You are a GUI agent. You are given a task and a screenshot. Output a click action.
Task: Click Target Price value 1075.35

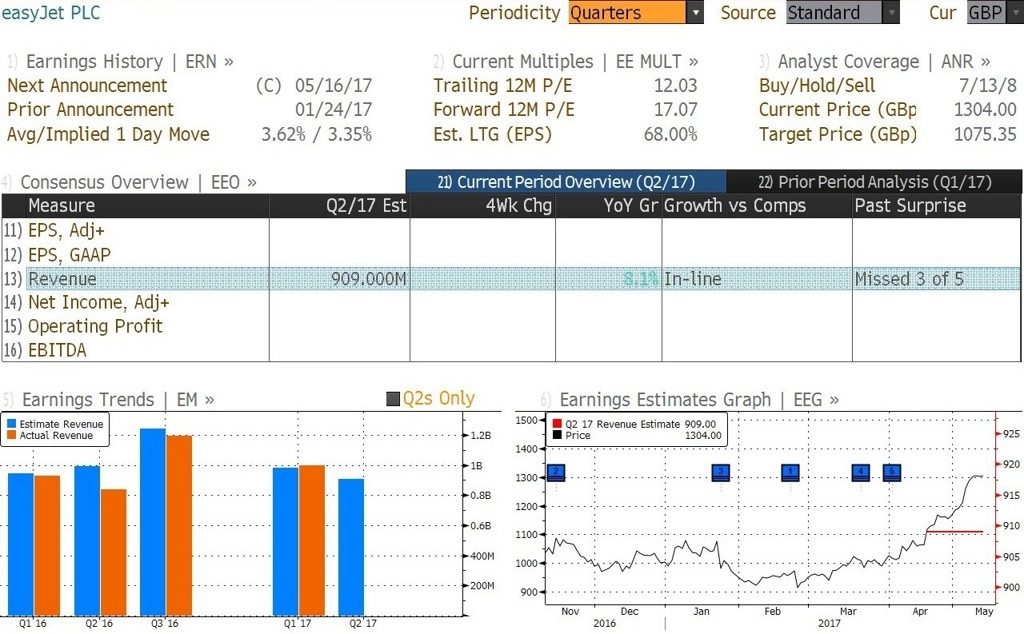[985, 135]
